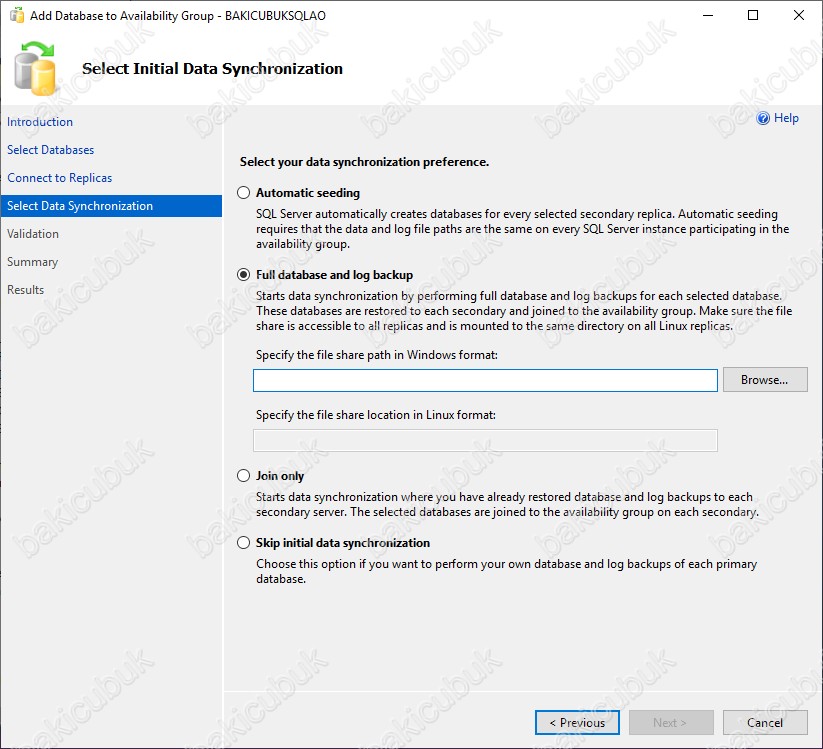This screenshot has width=823, height=749.
Task: Select the Select Data Synchronization step
Action: click(111, 206)
